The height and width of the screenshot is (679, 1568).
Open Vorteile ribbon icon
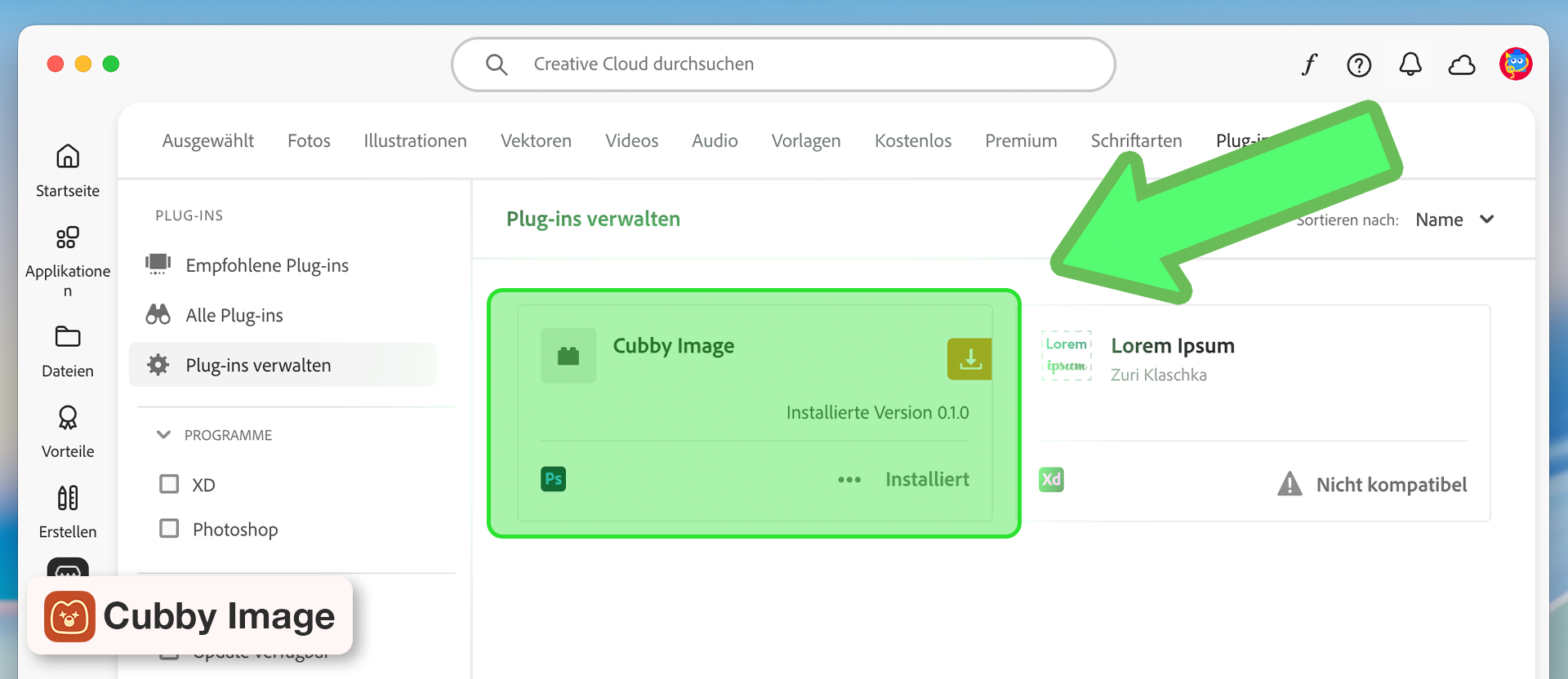(68, 418)
